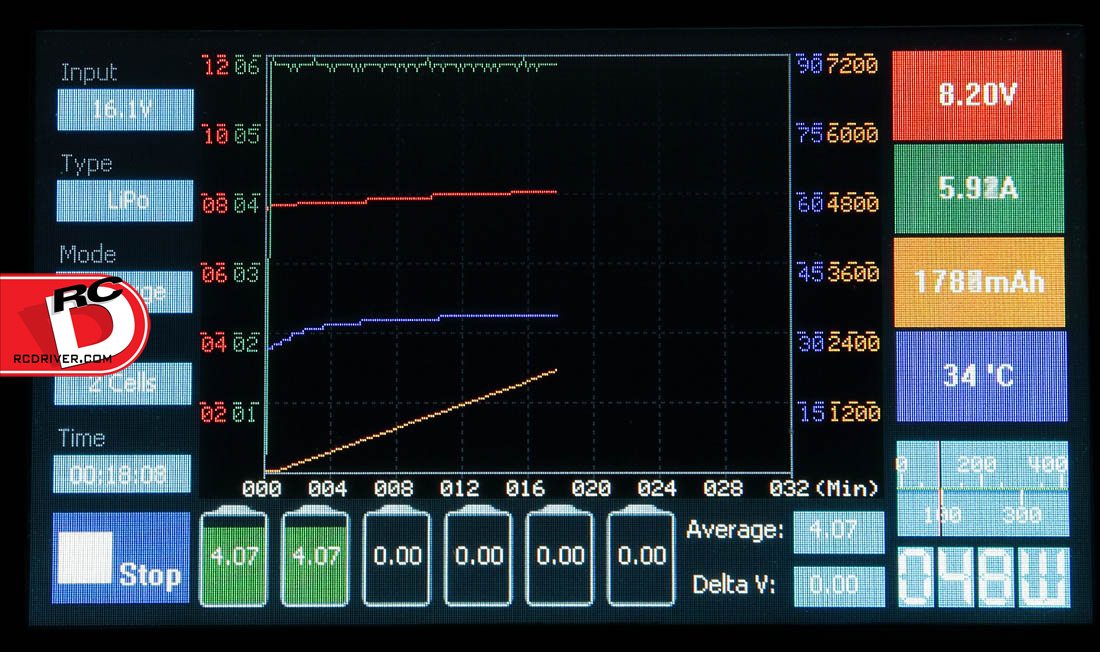Image resolution: width=1100 pixels, height=652 pixels.
Task: Click the wattage gauge scale
Action: [983, 489]
